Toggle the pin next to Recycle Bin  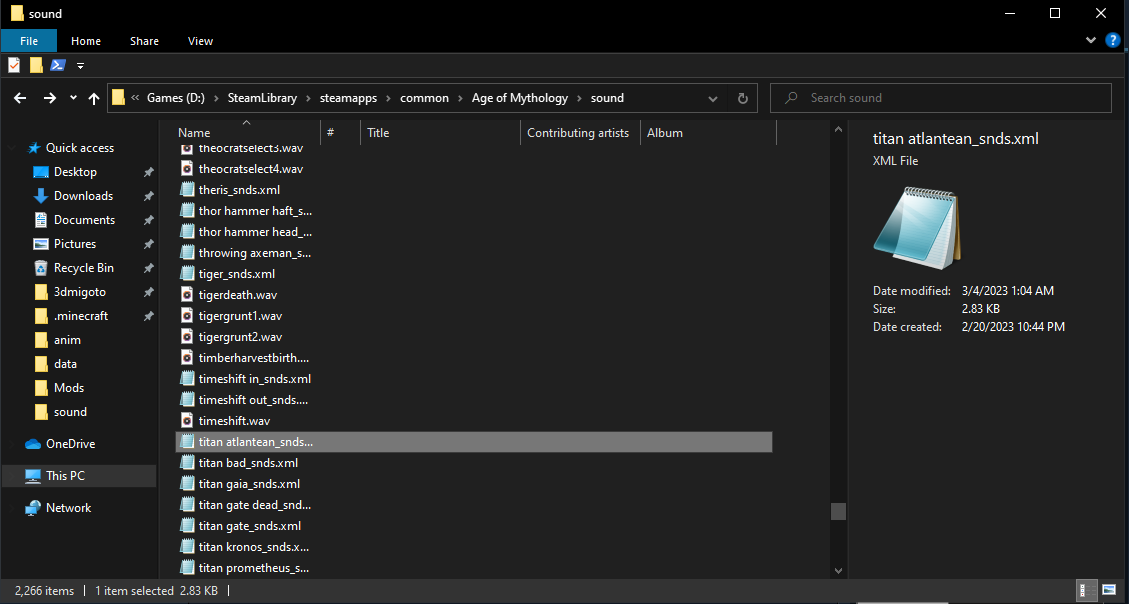[148, 268]
